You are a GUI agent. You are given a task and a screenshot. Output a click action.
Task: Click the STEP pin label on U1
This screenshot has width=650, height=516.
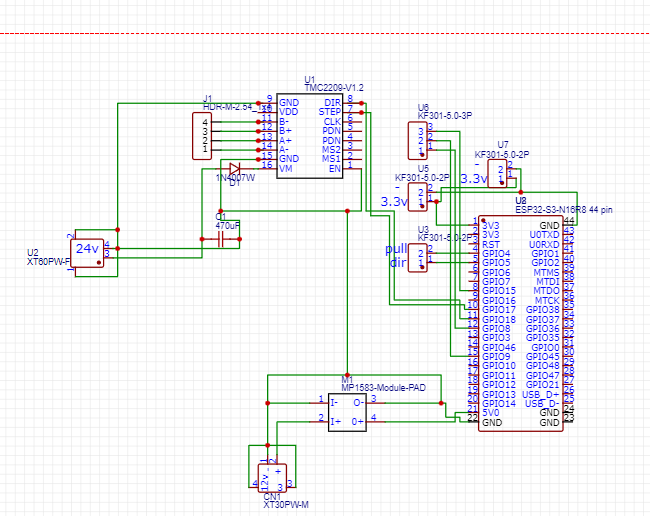coord(330,112)
